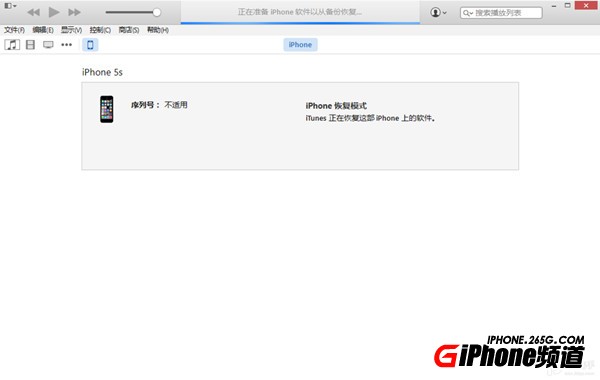Open the iTunes window menu dropdown at top-left

pos(10,6)
